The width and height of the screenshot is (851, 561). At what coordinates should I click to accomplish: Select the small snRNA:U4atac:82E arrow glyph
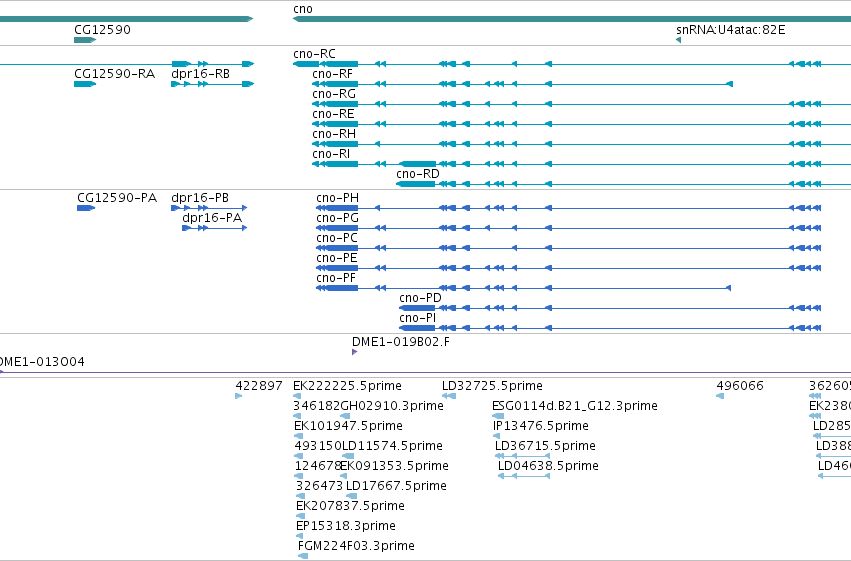pos(678,40)
